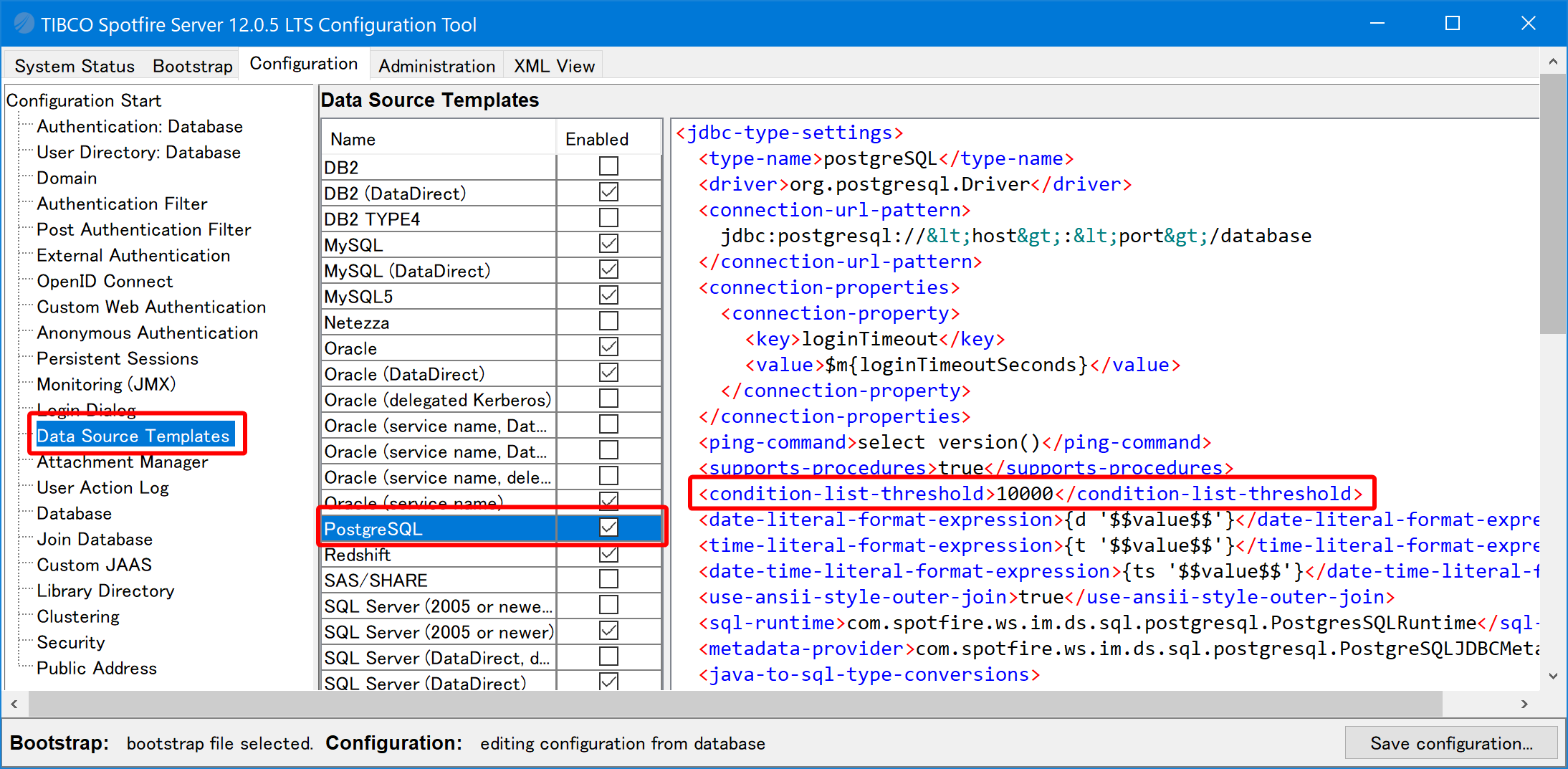This screenshot has height=769, width=1568.
Task: Uncheck the Oracle enabled checkbox
Action: coord(608,347)
